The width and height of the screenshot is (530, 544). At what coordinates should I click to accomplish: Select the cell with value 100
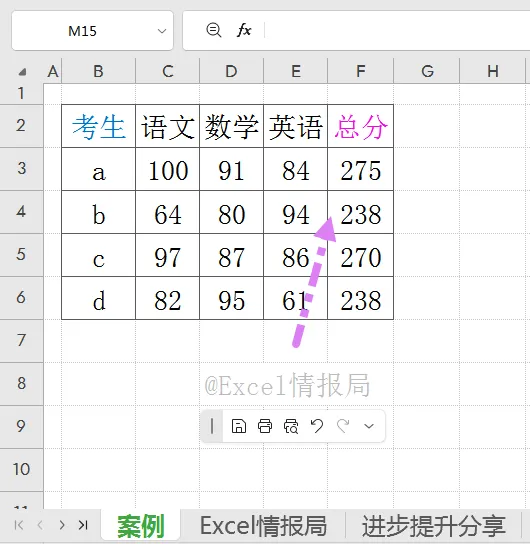pyautogui.click(x=168, y=169)
